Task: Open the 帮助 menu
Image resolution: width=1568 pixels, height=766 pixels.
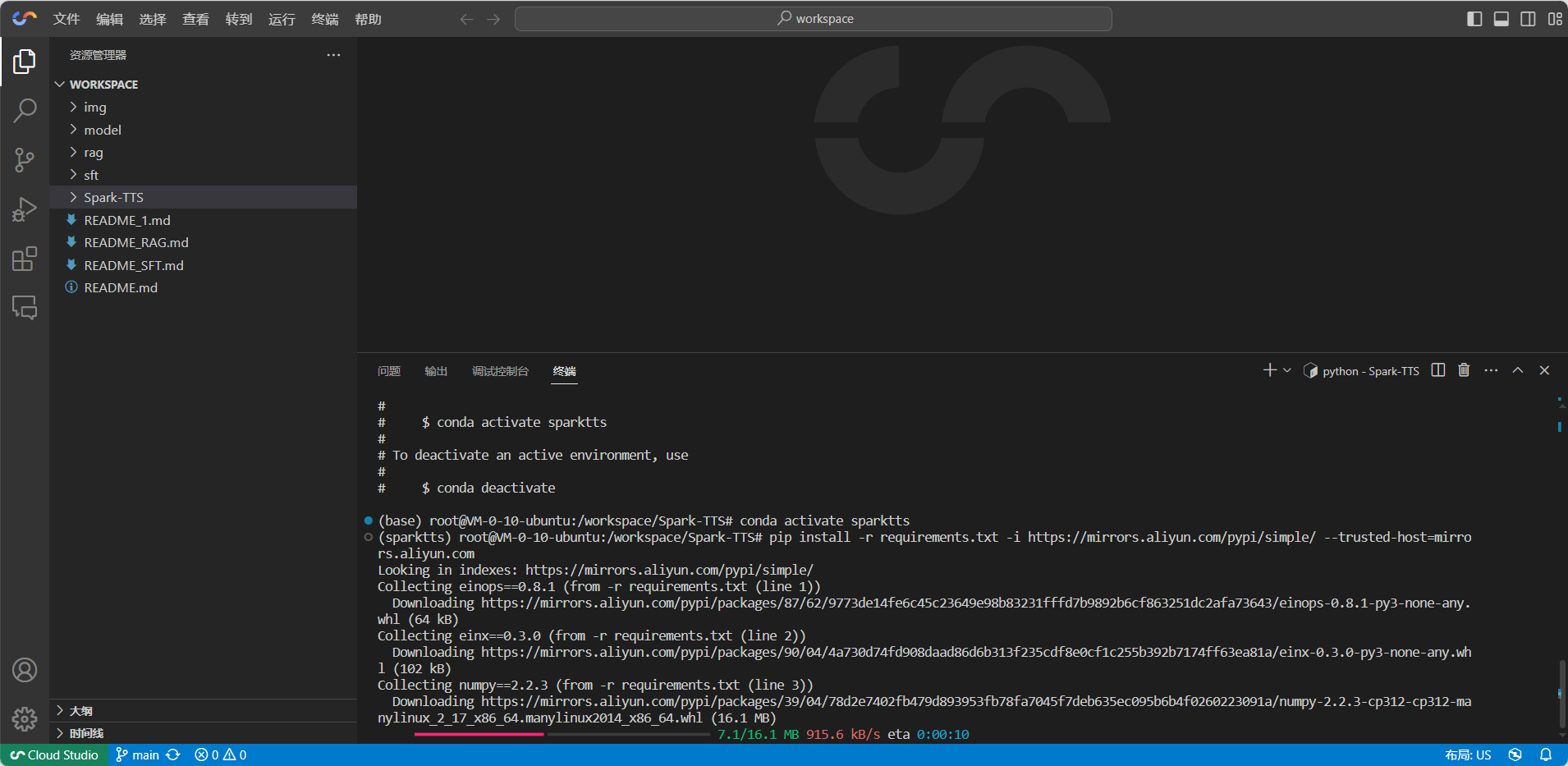Action: point(368,19)
